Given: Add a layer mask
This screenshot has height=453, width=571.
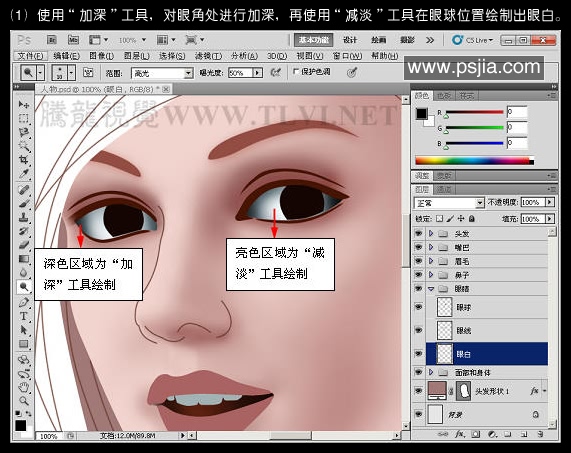Looking at the screenshot, I should click(475, 434).
